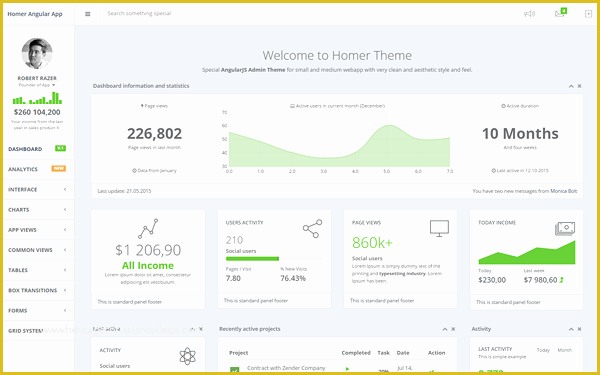Click the 10 Months active duration value
This screenshot has width=600, height=375.
pos(520,134)
